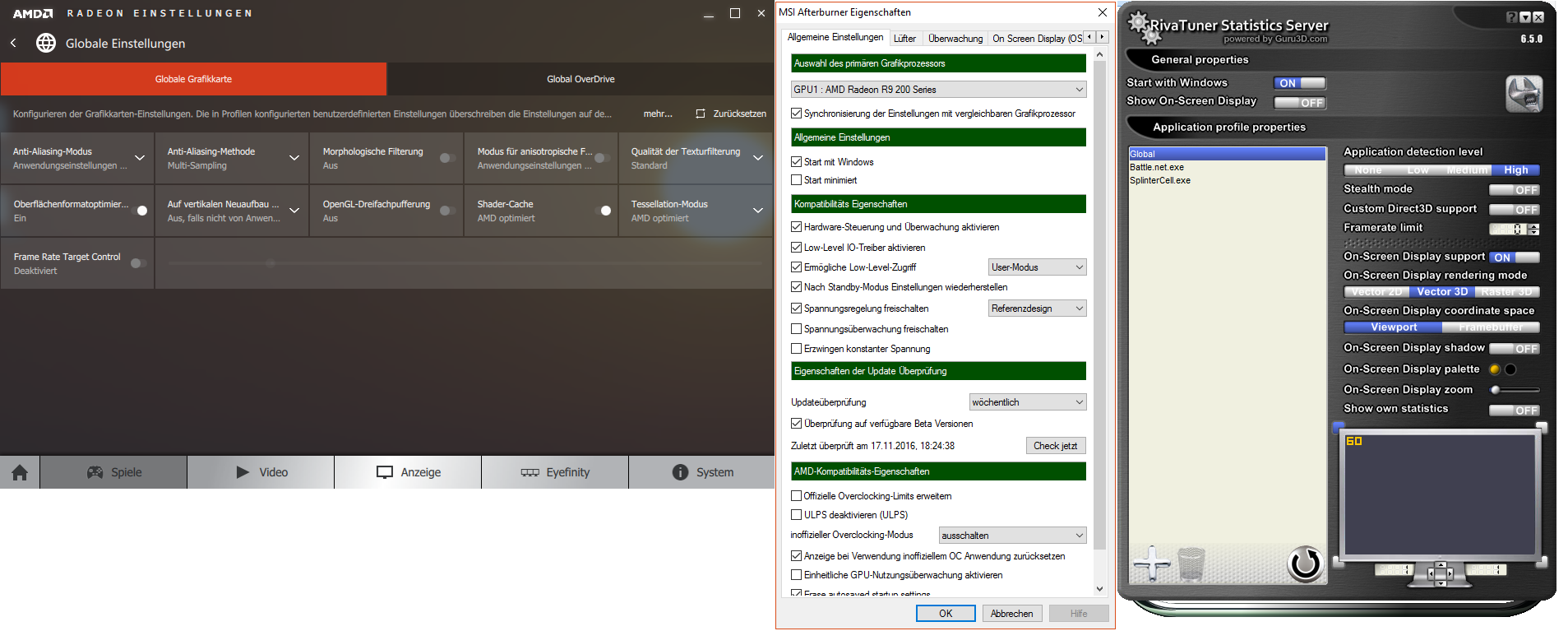Select the Globale Grafikkarte tab
The height and width of the screenshot is (631, 1568).
click(193, 79)
